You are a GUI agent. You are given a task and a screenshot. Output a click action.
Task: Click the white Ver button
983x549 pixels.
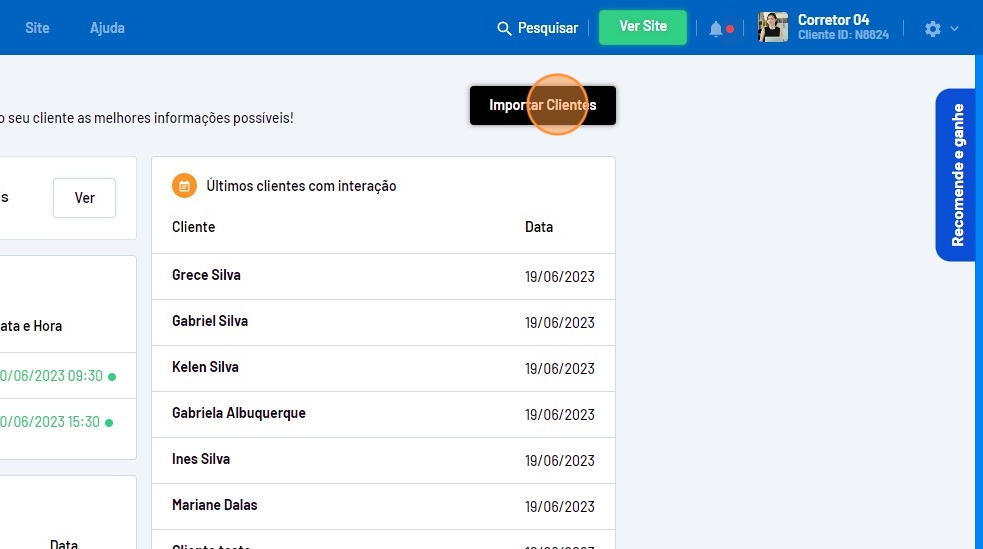tap(84, 198)
